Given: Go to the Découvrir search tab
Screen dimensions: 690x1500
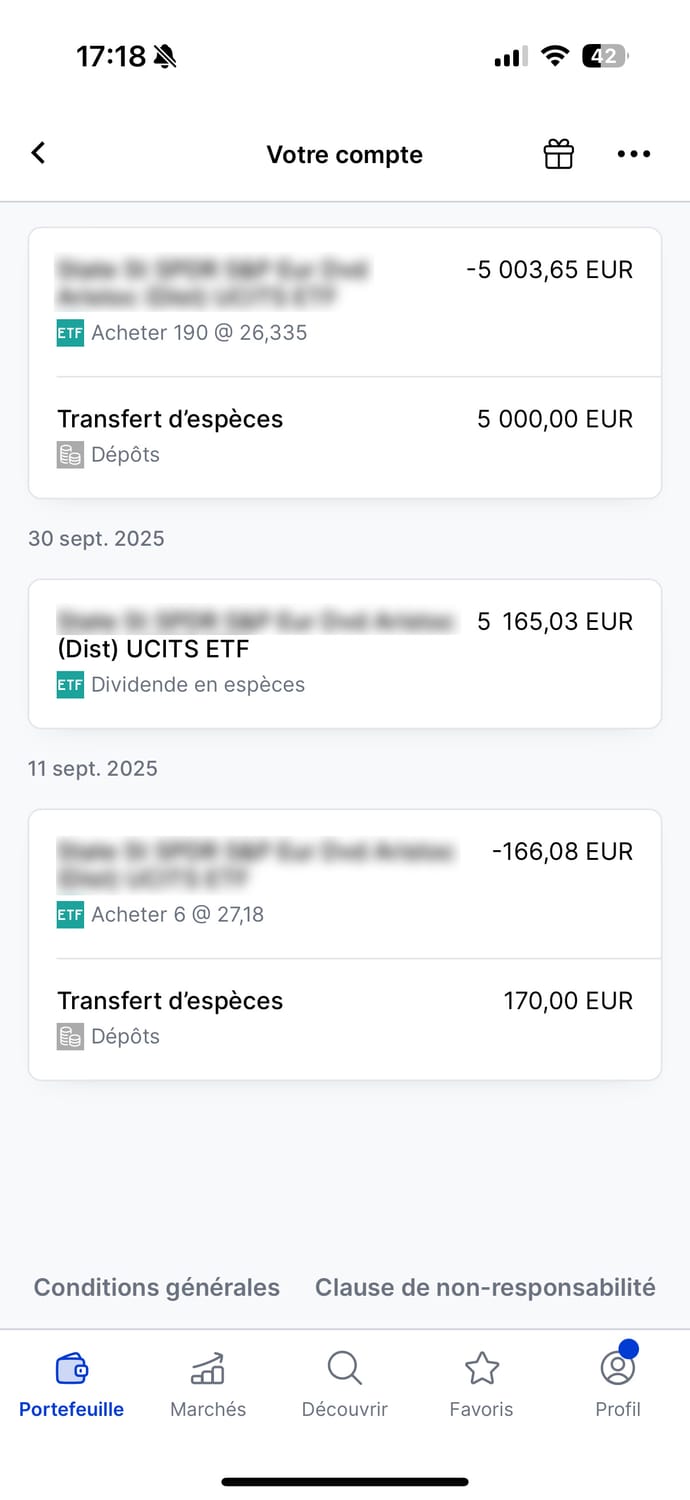Looking at the screenshot, I should point(345,1384).
